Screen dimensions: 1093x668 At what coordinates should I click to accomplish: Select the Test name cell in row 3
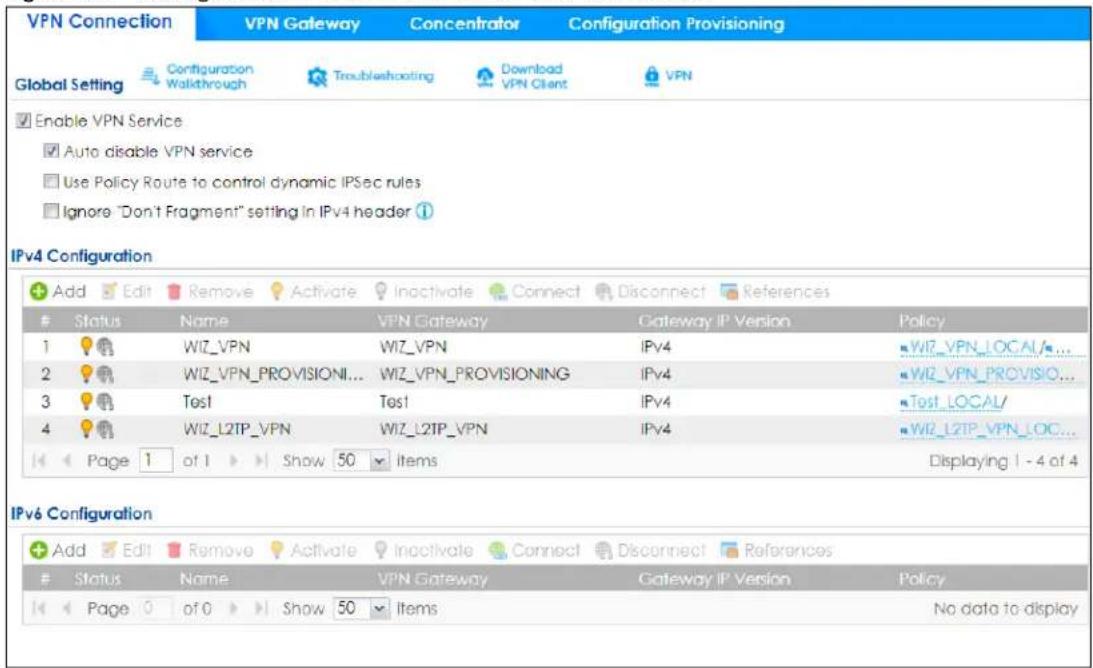197,402
